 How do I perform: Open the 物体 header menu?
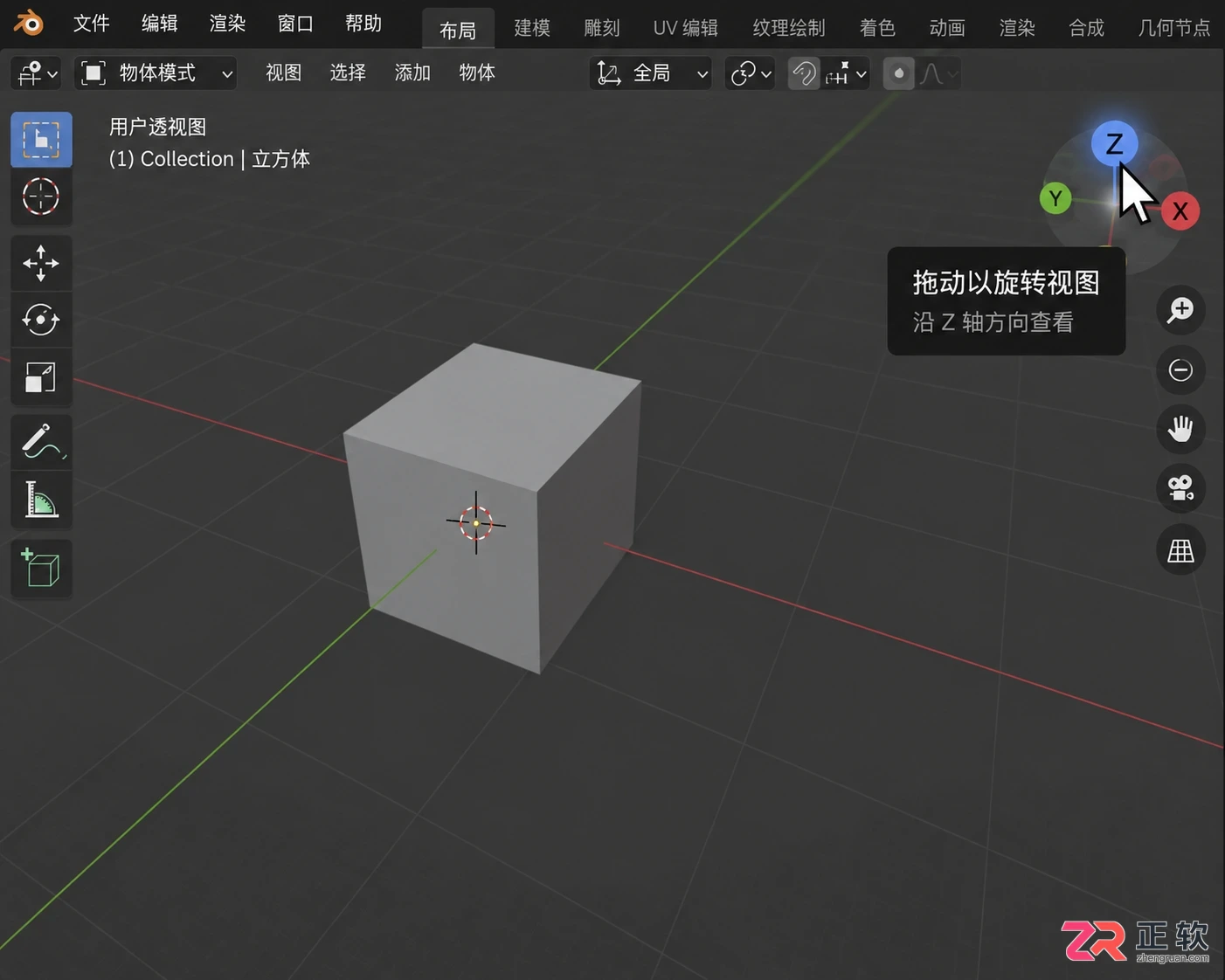477,73
